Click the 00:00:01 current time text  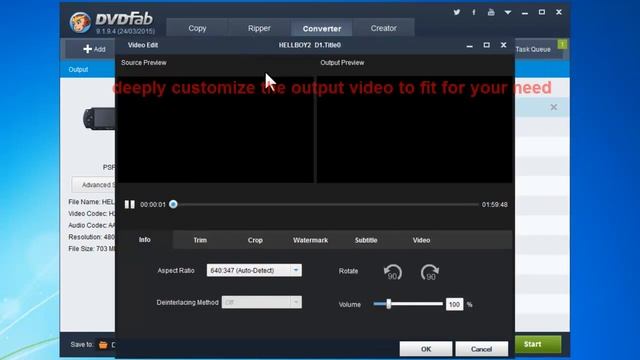click(x=153, y=204)
